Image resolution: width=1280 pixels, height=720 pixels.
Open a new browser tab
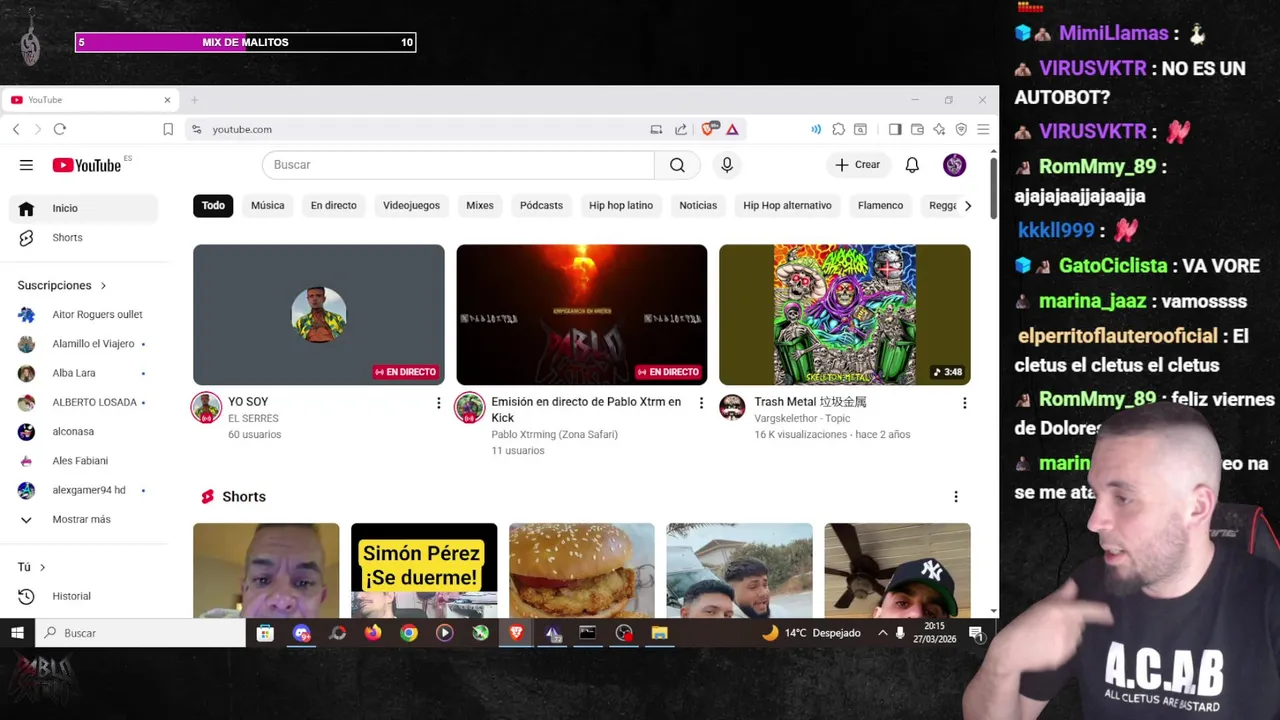[194, 100]
